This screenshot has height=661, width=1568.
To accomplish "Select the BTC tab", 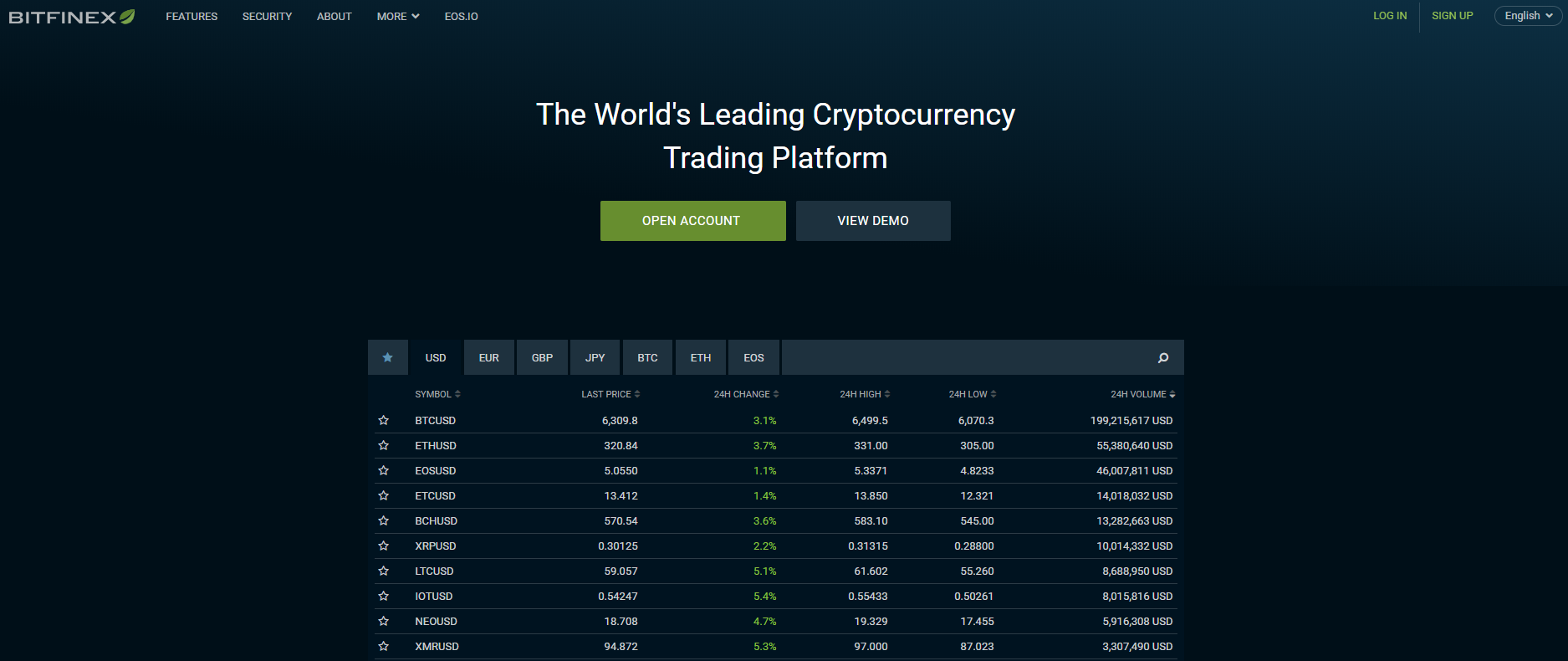I will pyautogui.click(x=648, y=357).
